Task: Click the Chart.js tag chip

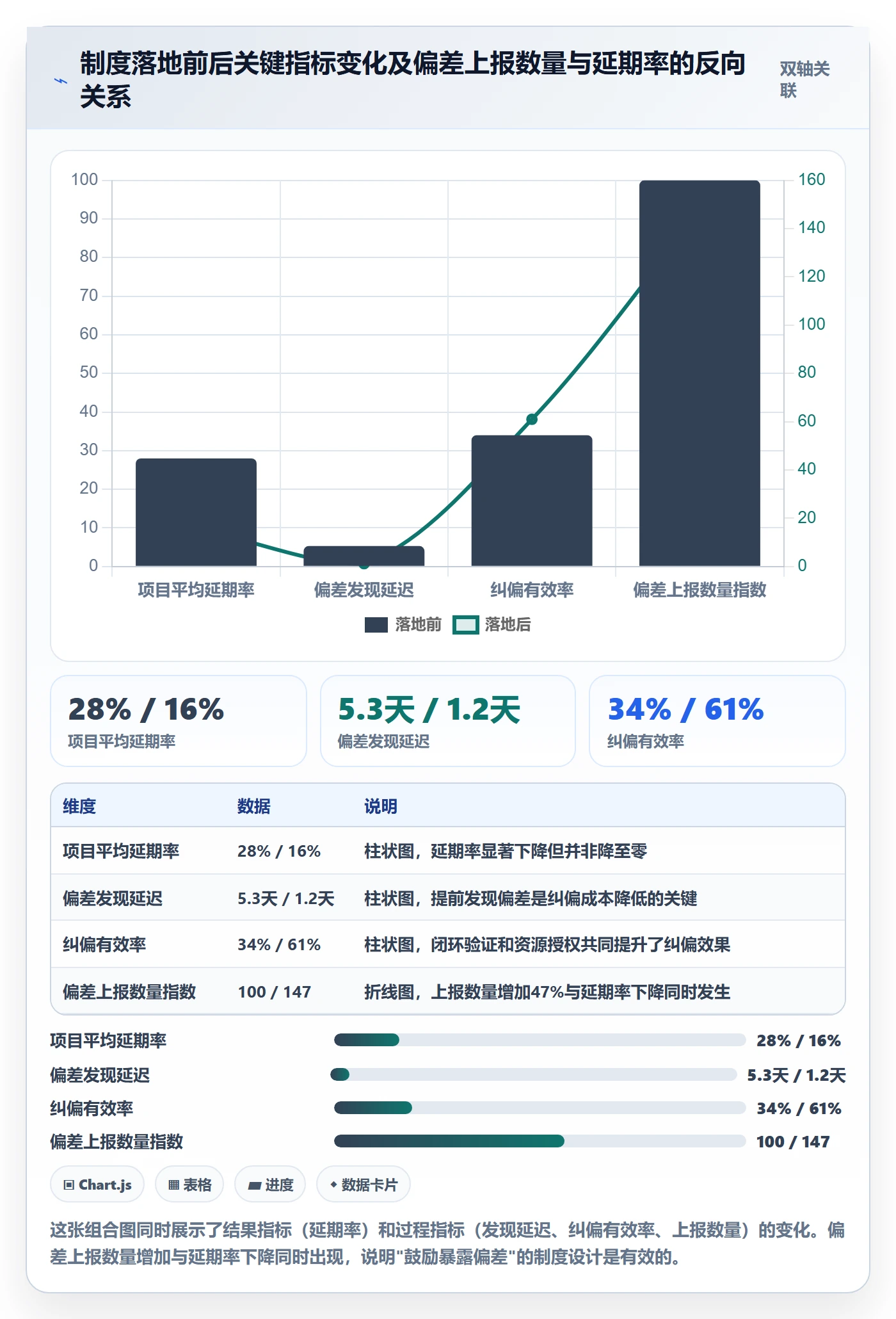Action: [97, 1185]
